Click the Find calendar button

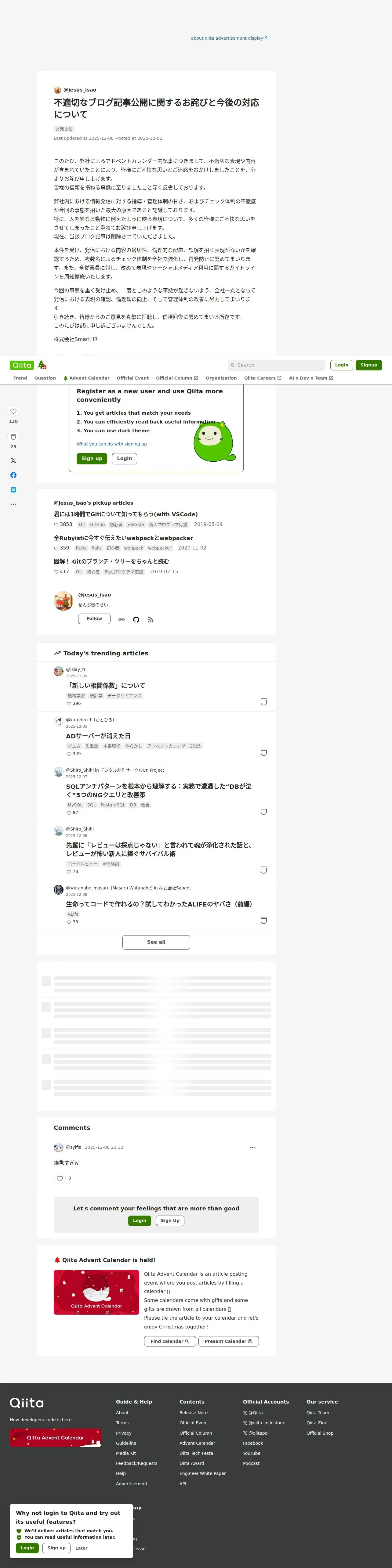coord(170,1341)
